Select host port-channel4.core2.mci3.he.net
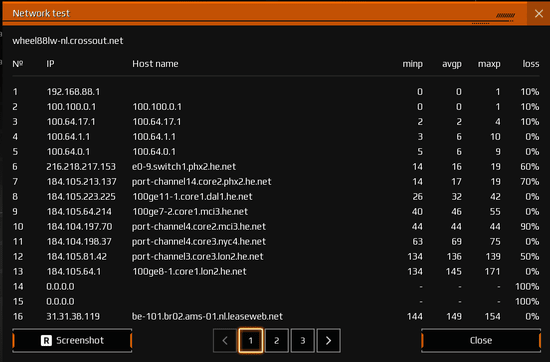550x362 pixels. tap(199, 227)
